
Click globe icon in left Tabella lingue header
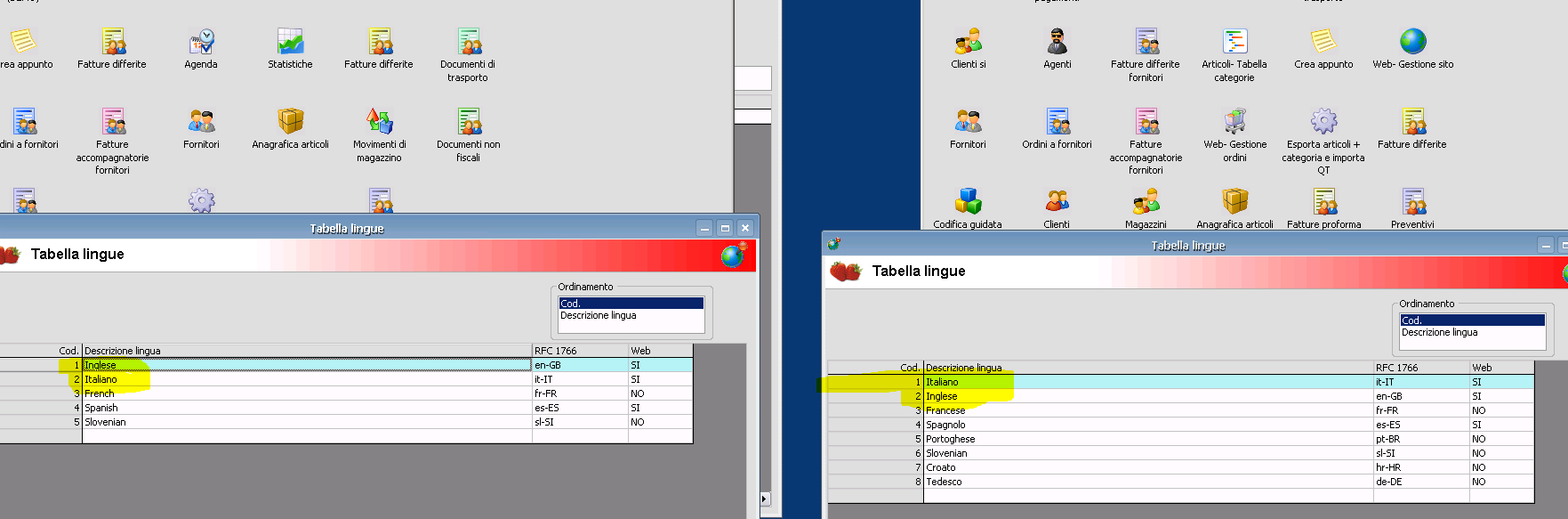(x=734, y=255)
